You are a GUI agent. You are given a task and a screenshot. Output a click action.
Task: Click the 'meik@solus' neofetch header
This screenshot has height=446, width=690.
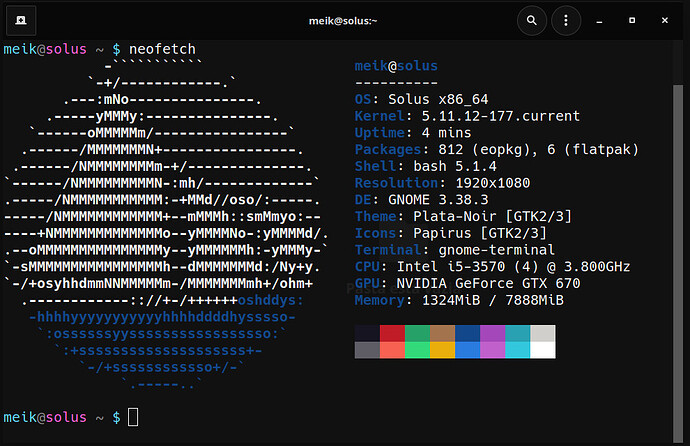(396, 66)
